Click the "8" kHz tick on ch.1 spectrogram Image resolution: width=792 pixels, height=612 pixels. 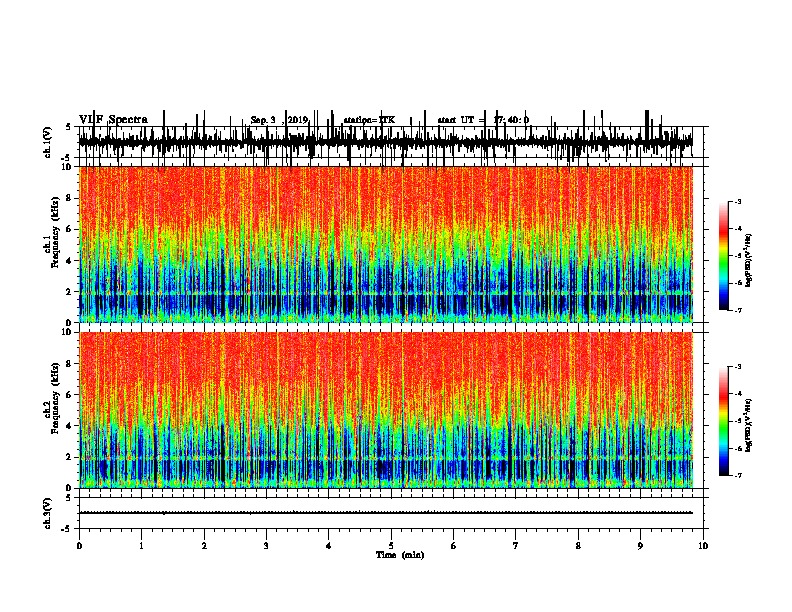69,198
